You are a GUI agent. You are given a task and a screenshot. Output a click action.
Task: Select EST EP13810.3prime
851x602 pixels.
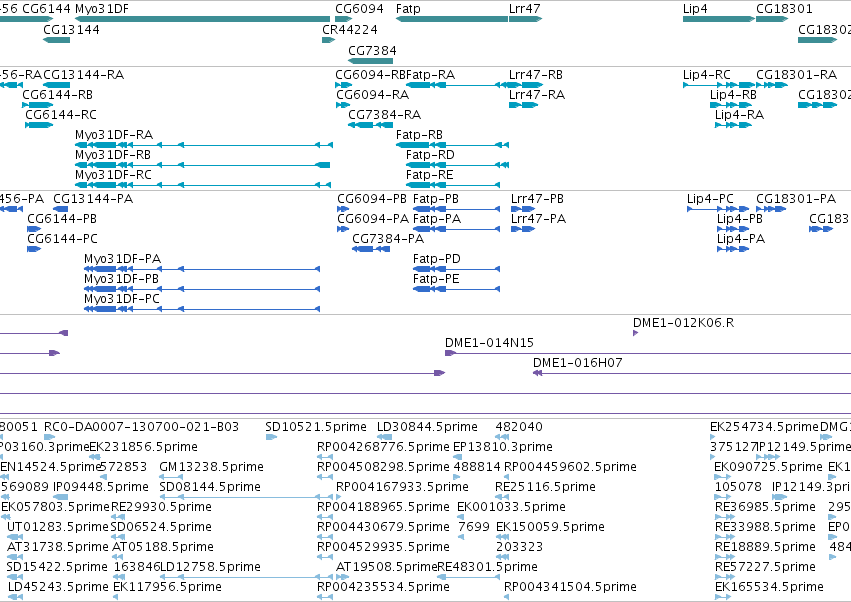(x=458, y=457)
